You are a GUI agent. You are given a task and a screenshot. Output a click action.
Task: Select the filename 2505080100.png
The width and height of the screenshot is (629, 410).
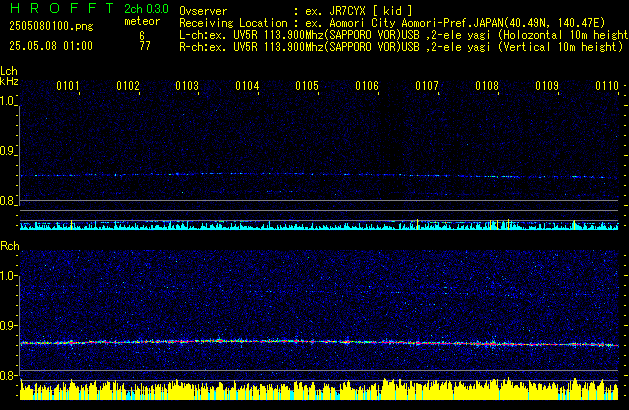[51, 26]
